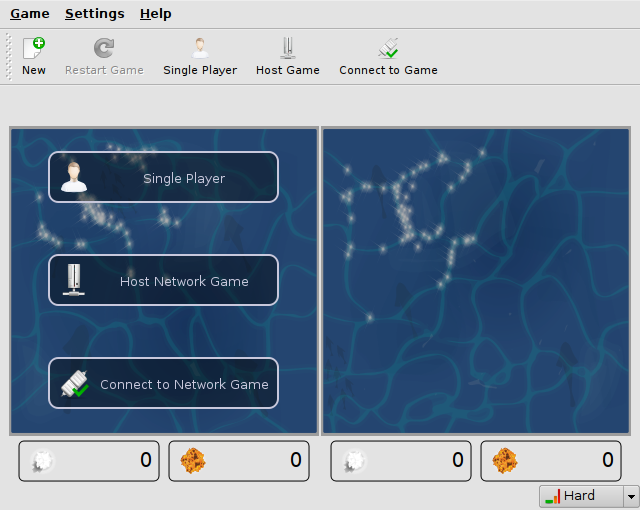Open the Settings menu
The image size is (640, 510).
pyautogui.click(x=95, y=14)
